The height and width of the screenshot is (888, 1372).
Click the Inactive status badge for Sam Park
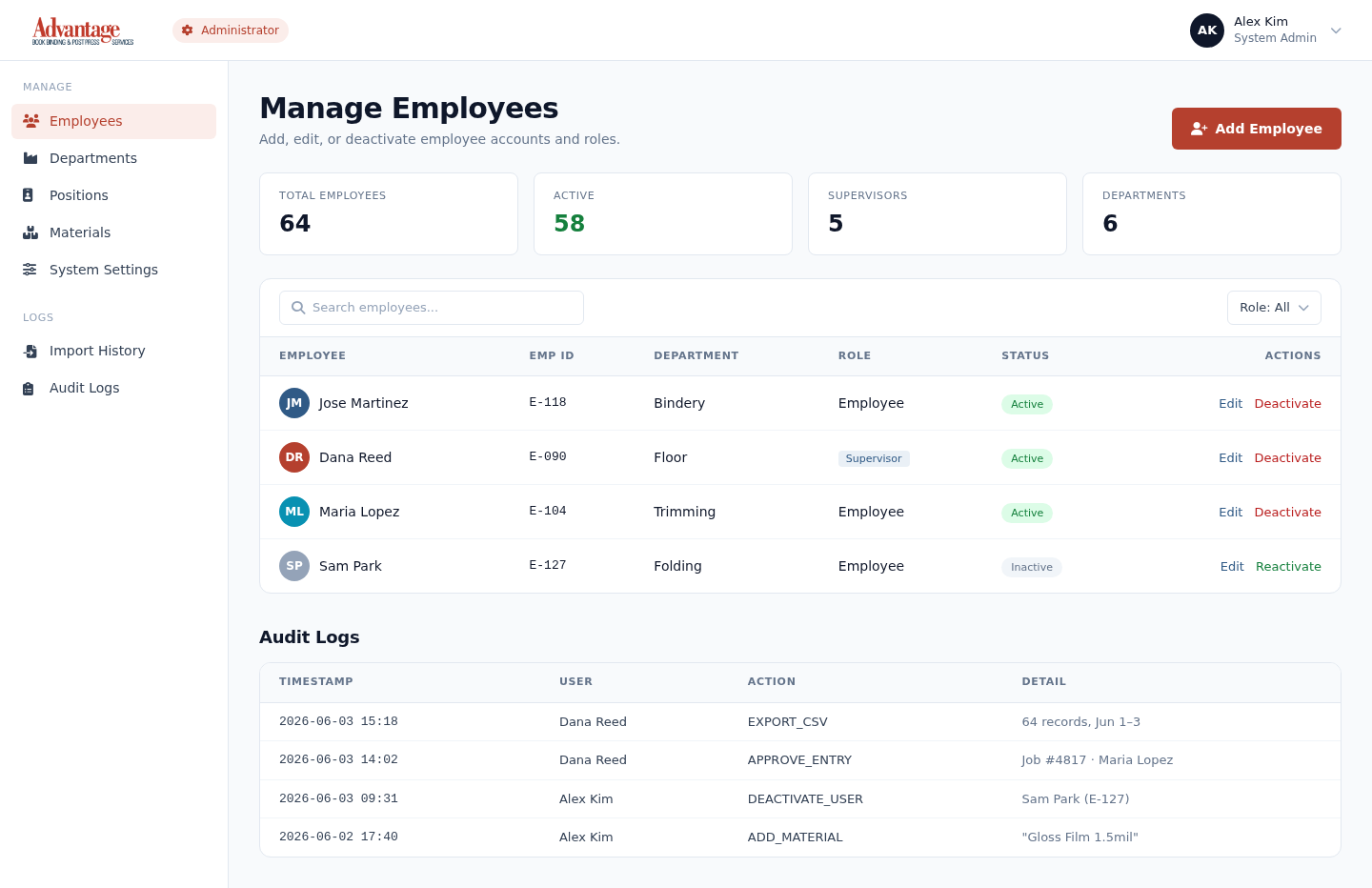click(1032, 567)
